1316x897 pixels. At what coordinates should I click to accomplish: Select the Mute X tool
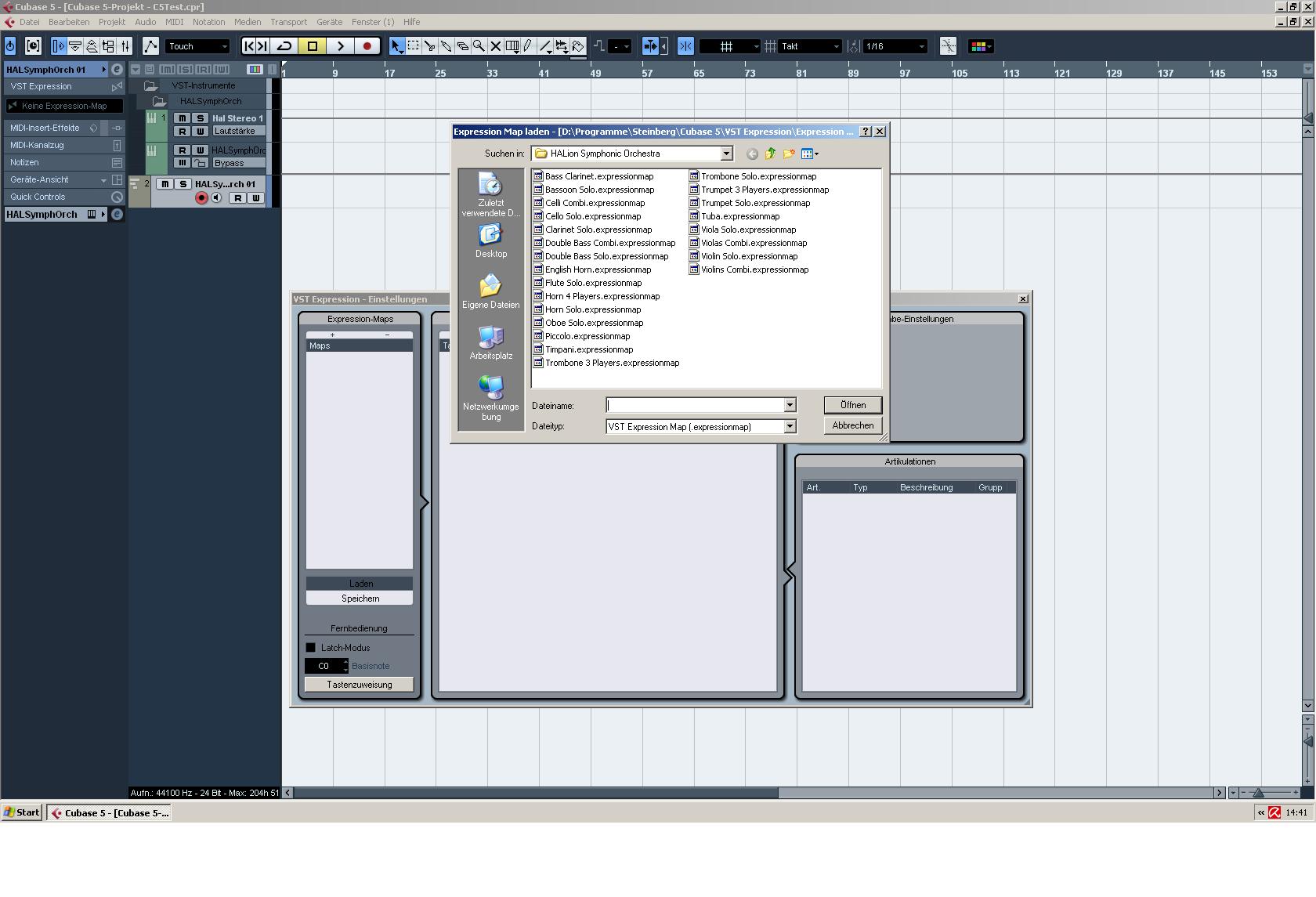(496, 46)
